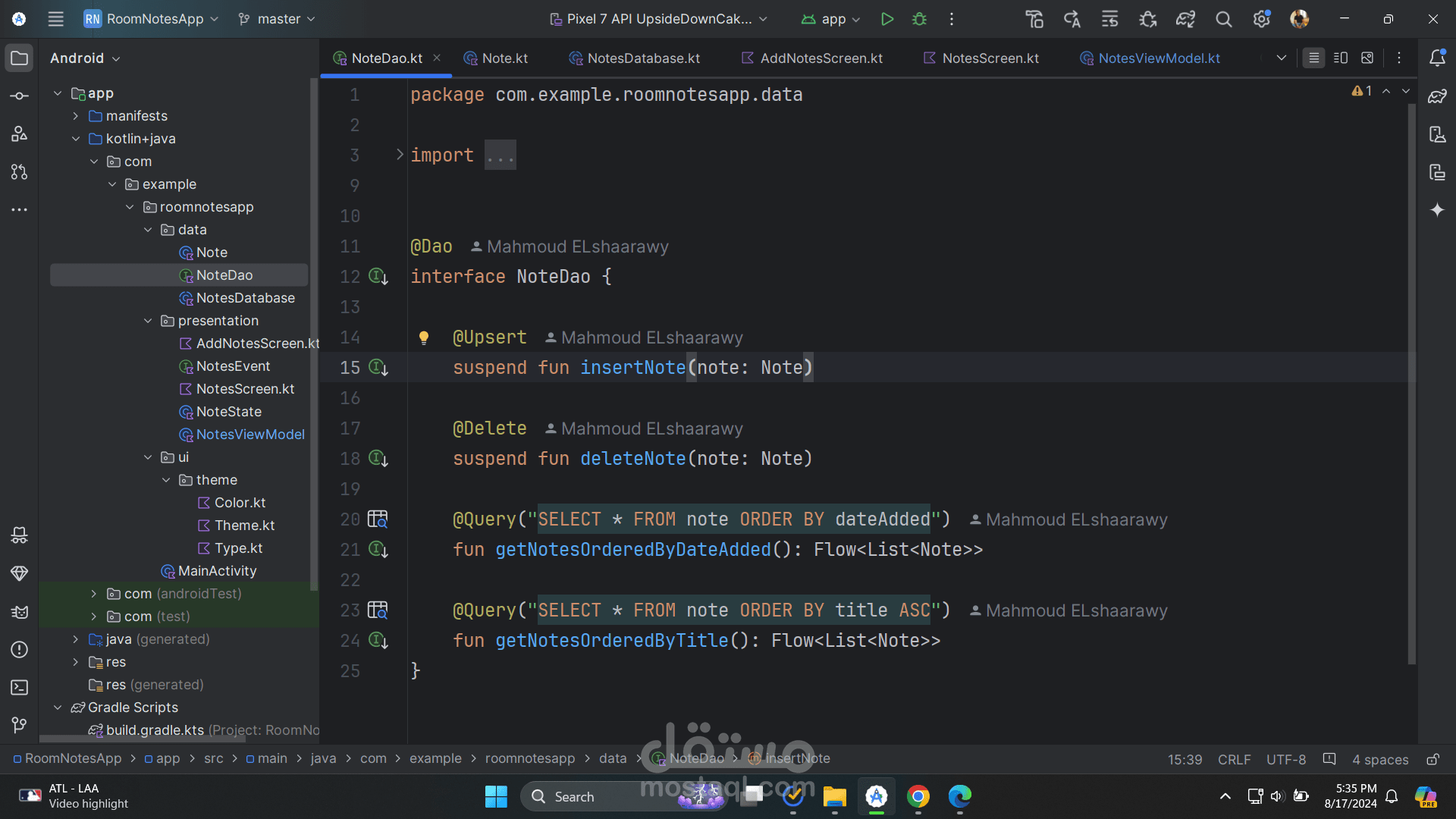Viewport: 1456px width, 819px height.
Task: Open the master git branch menu
Action: 277,19
